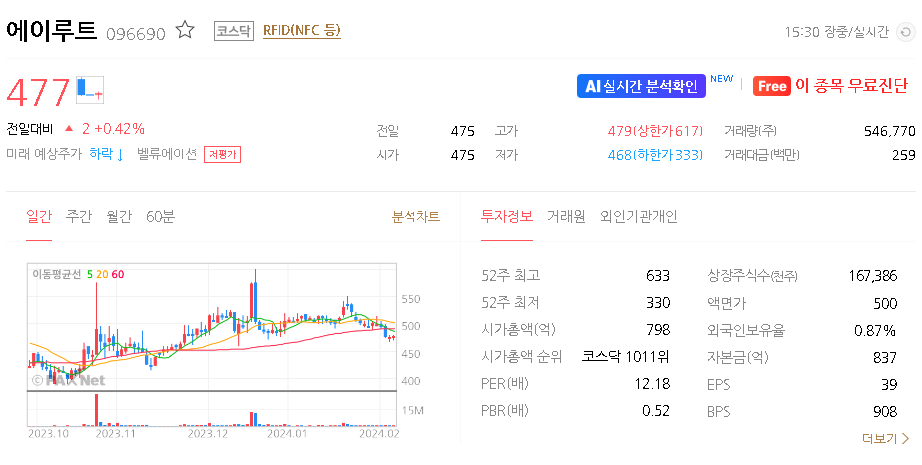Click 시가총액(억) value 798

point(658,330)
